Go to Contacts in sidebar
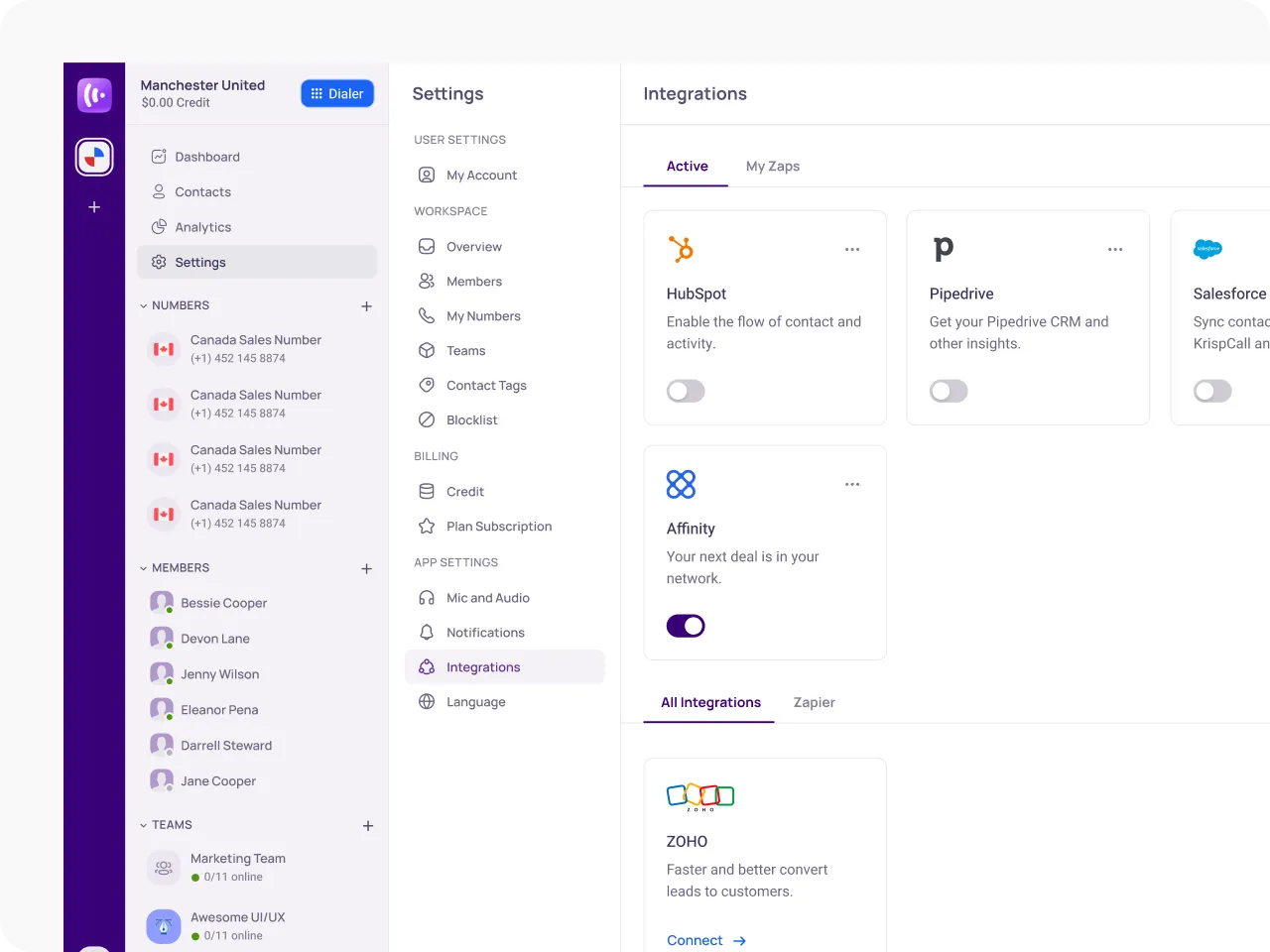 point(257,191)
